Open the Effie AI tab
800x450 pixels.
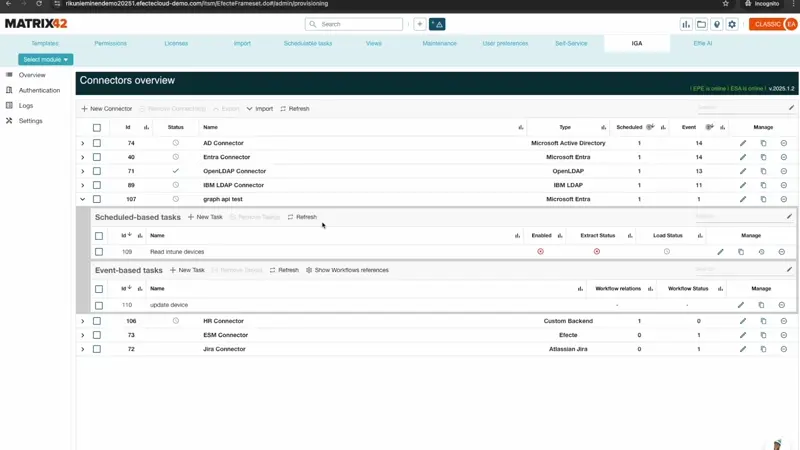[703, 43]
